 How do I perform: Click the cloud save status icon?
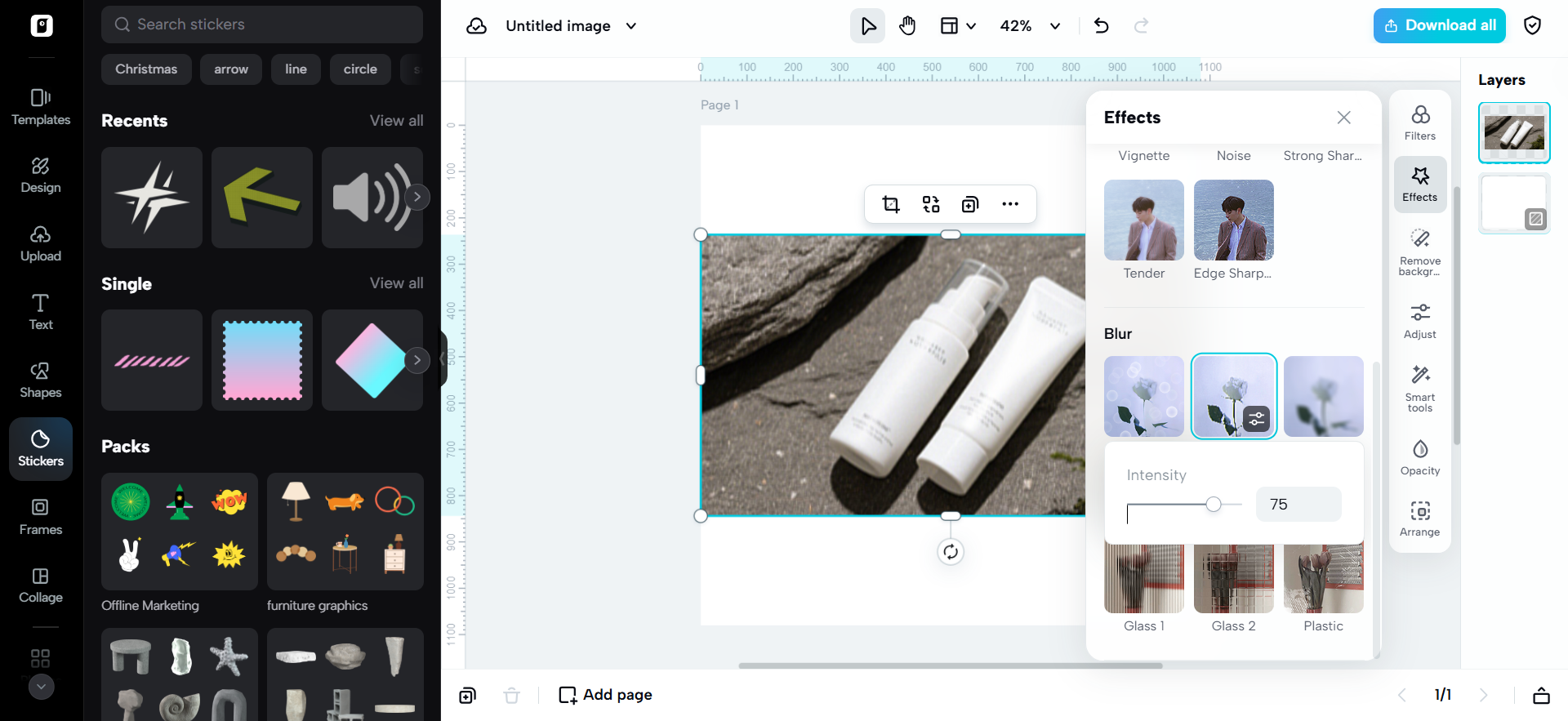click(476, 26)
